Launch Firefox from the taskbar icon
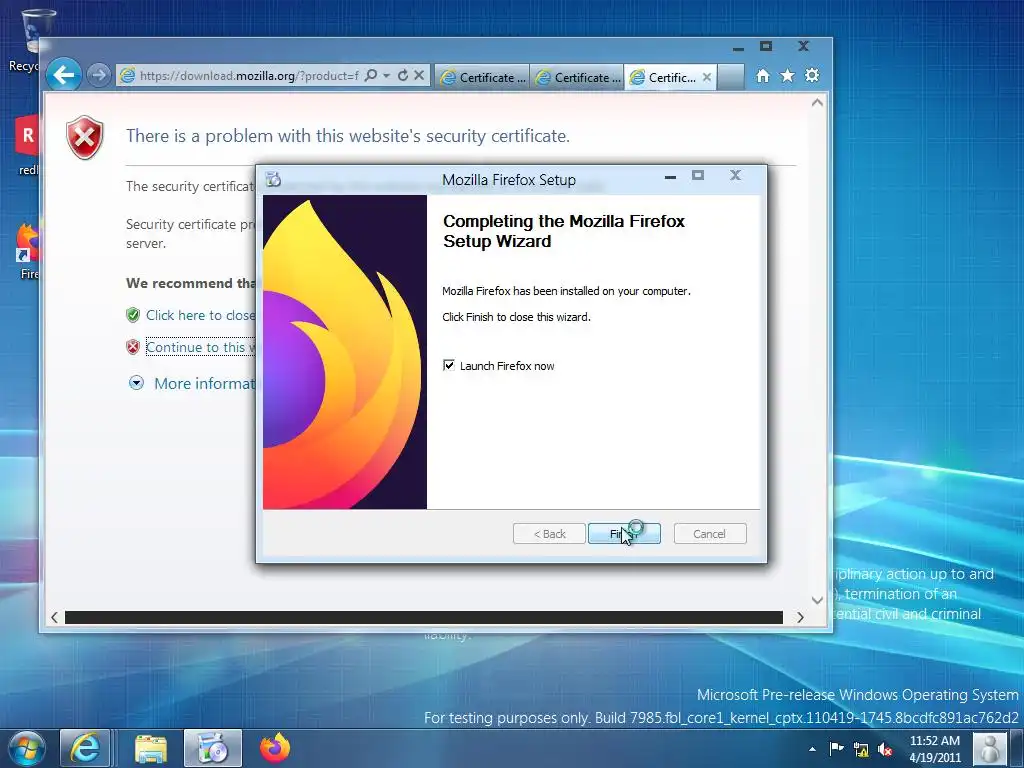This screenshot has height=768, width=1024. coord(275,748)
